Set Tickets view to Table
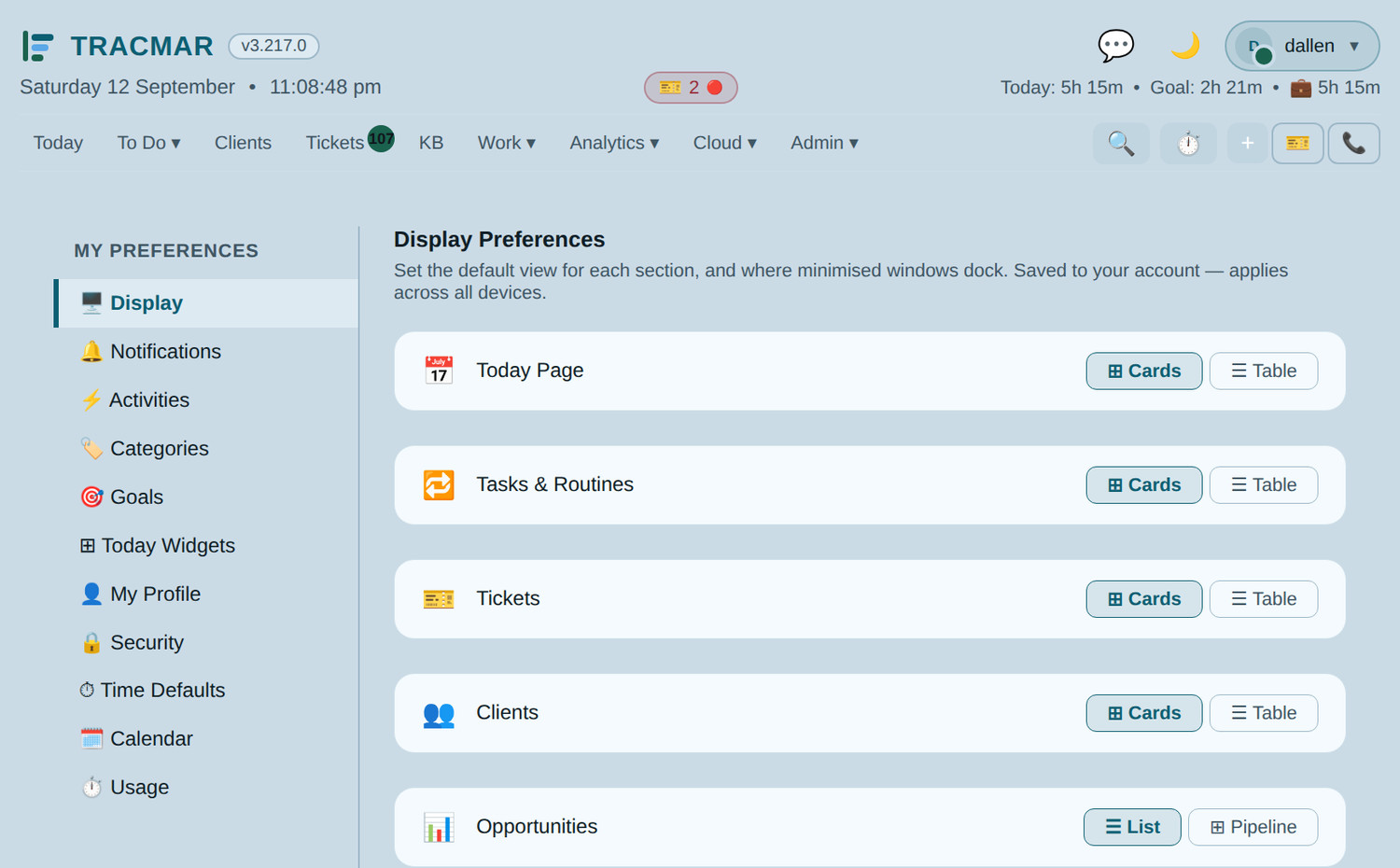Image resolution: width=1400 pixels, height=868 pixels. click(x=1264, y=599)
